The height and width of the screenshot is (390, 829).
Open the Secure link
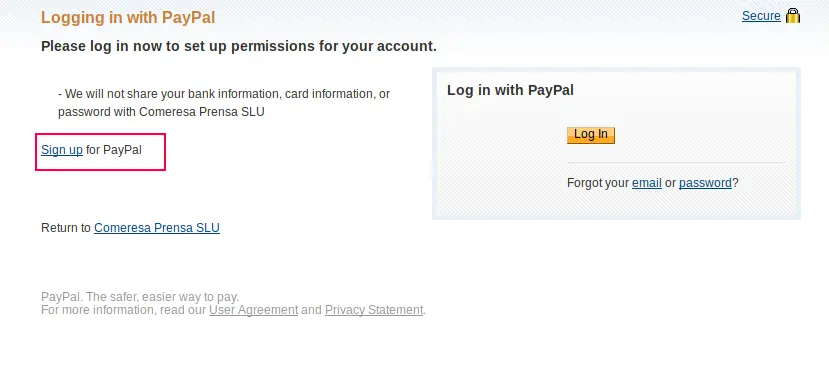click(x=761, y=16)
